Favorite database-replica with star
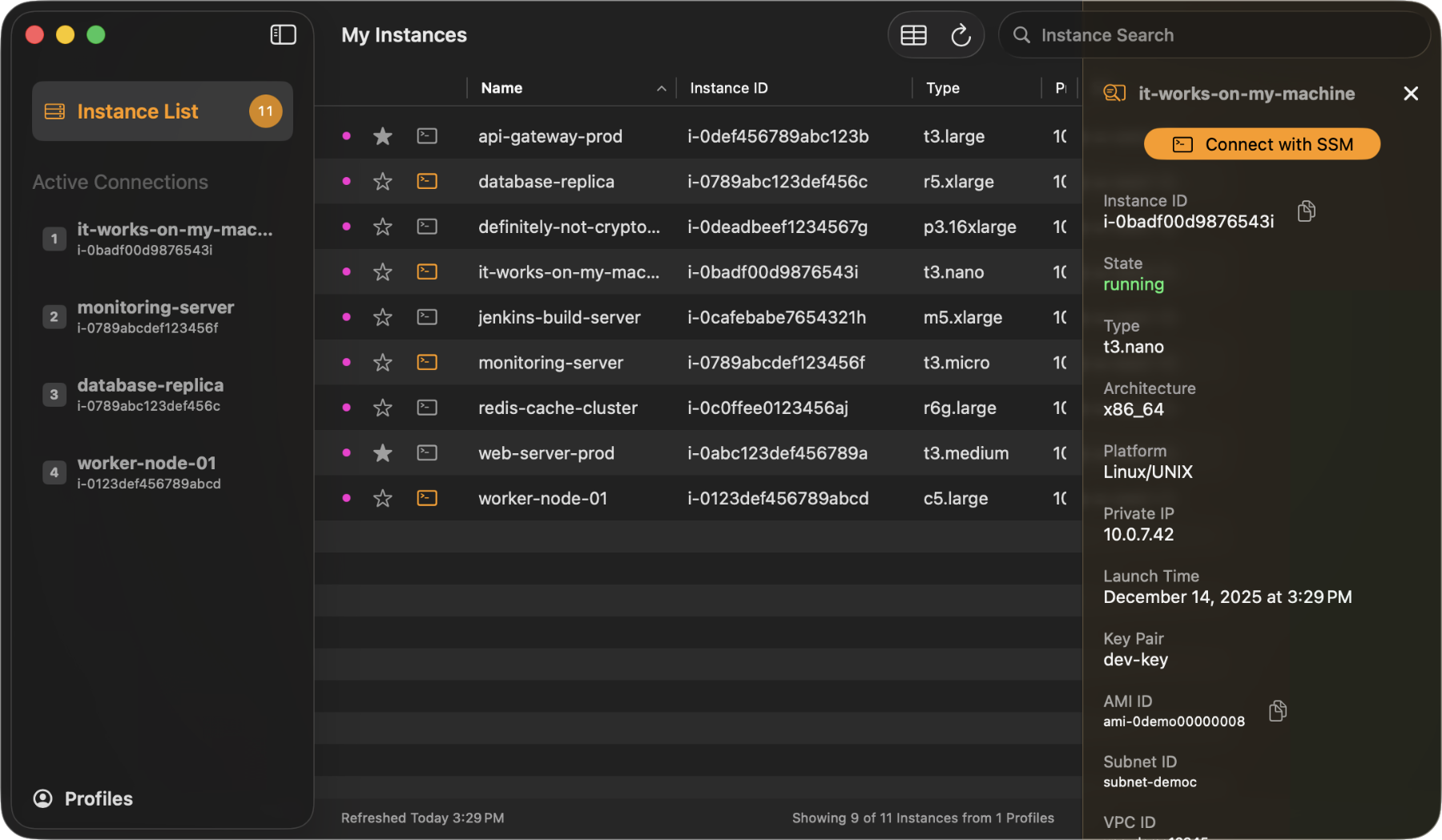The height and width of the screenshot is (840, 1442). pyautogui.click(x=383, y=181)
